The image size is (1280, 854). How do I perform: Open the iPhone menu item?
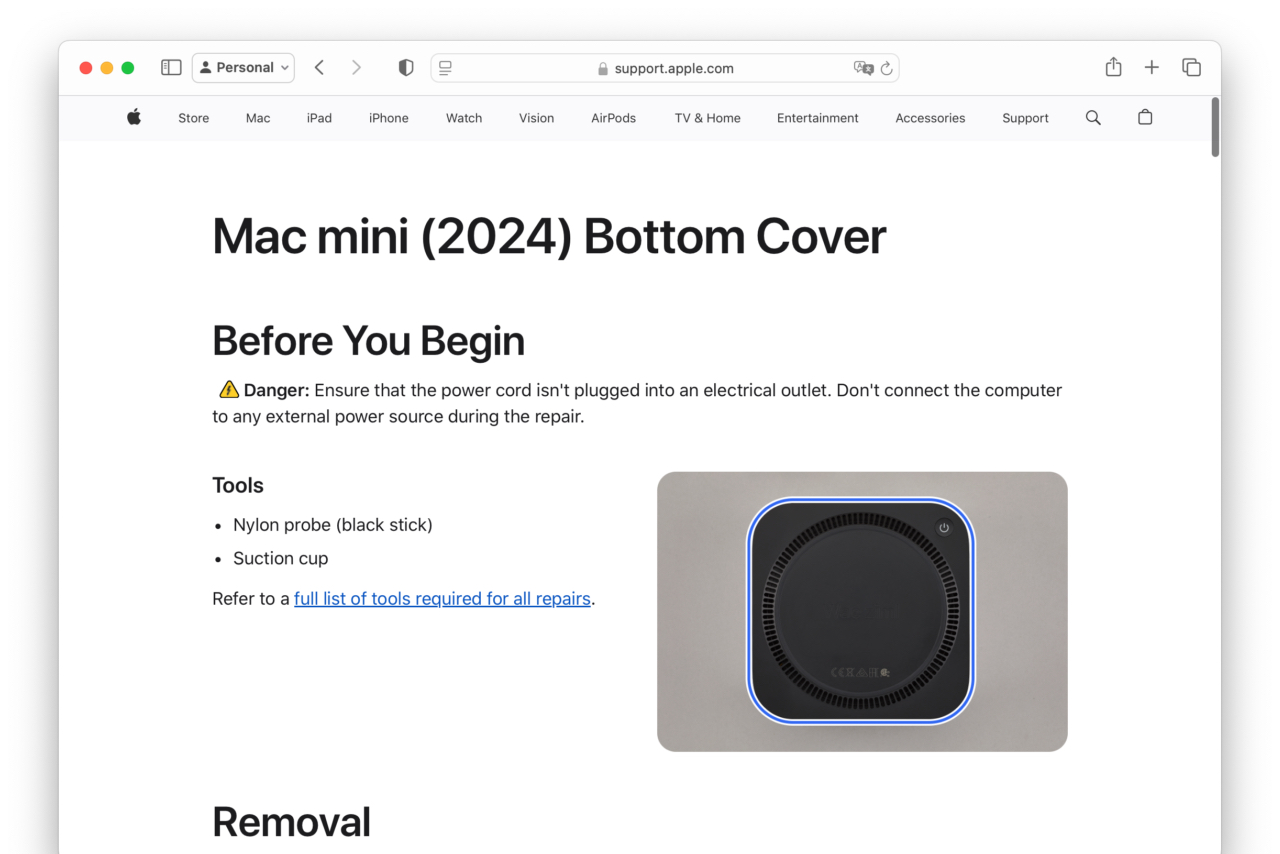coord(388,118)
